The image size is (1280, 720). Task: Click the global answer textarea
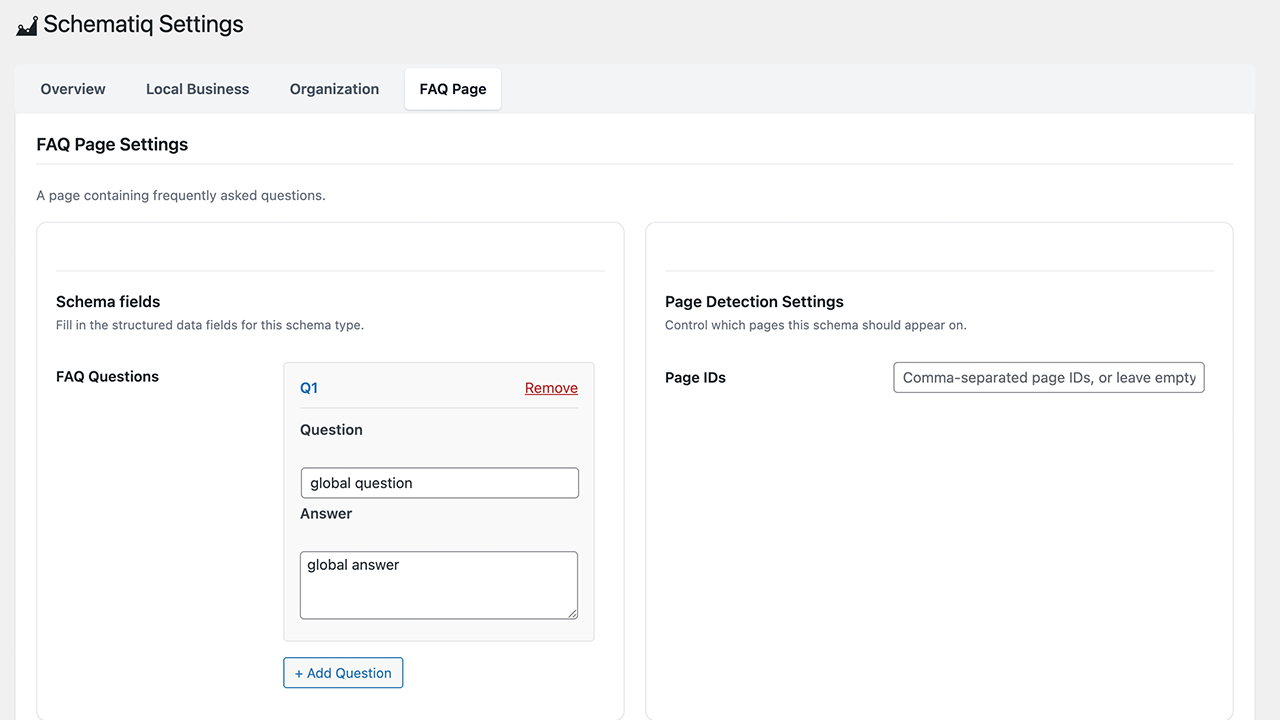coord(439,584)
